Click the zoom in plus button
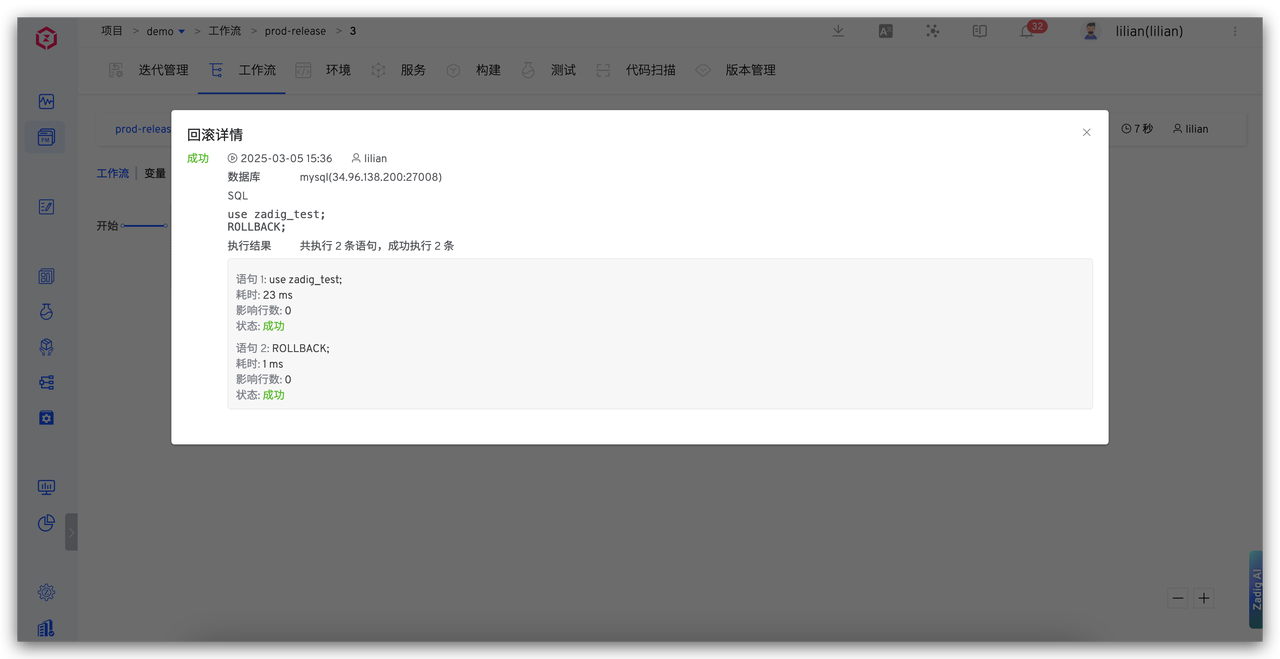This screenshot has height=659, width=1280. pos(1204,598)
